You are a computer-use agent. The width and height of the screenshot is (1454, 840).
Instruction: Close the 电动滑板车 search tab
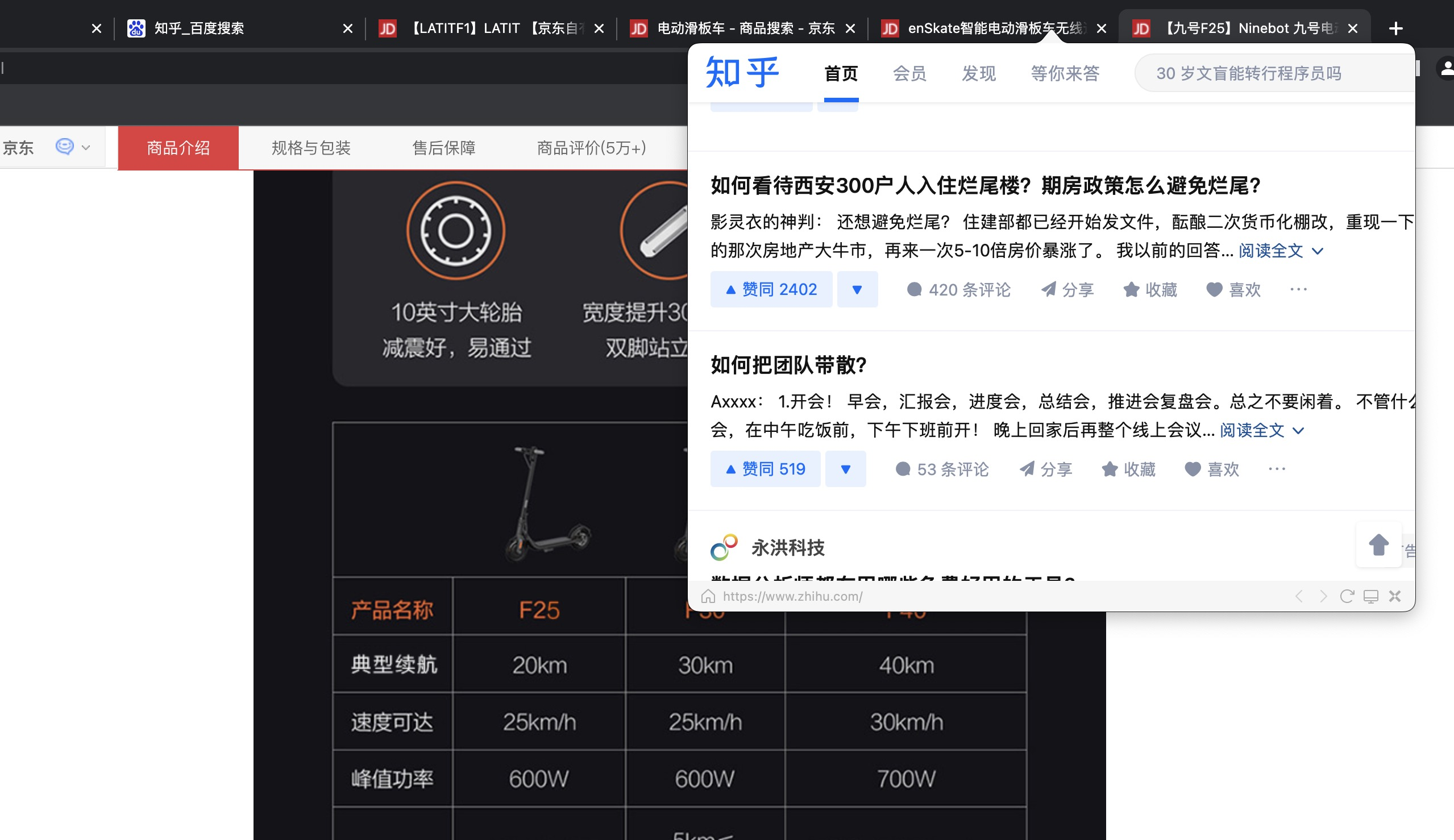(850, 28)
